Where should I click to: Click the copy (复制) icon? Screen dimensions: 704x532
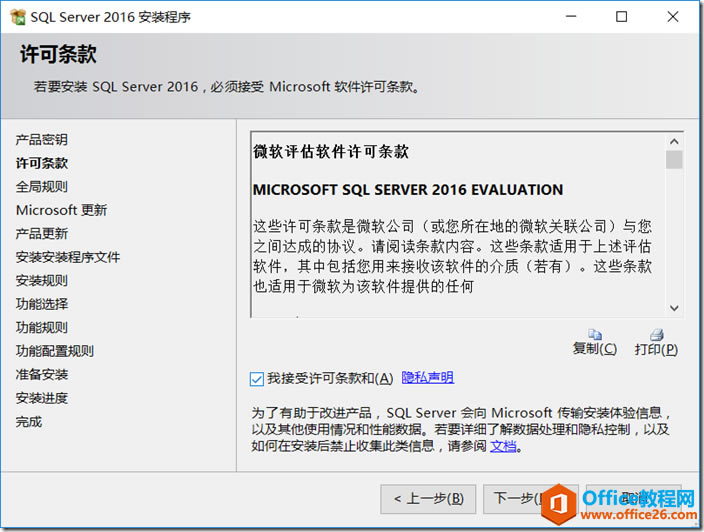click(595, 334)
